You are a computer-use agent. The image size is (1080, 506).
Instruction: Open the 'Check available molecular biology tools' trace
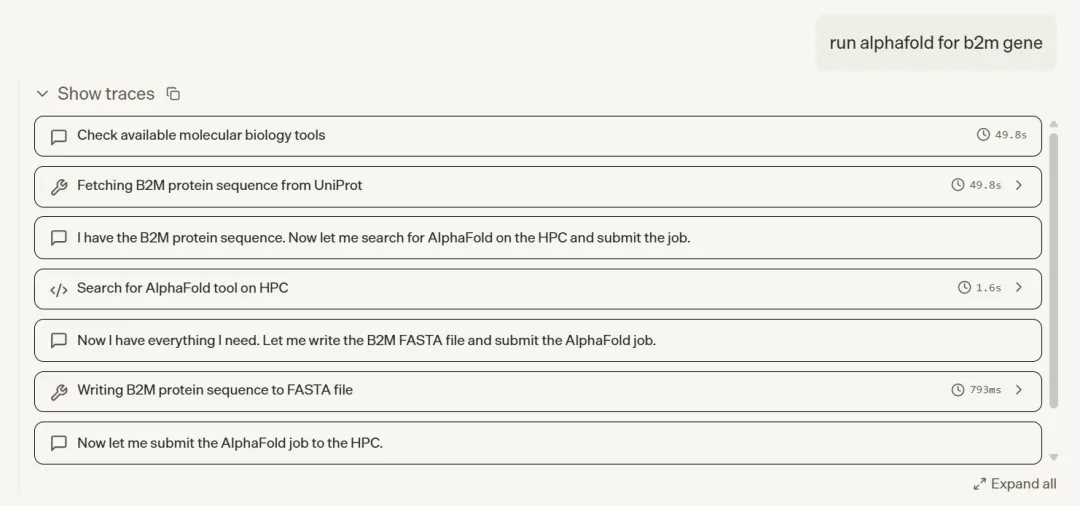(201, 136)
